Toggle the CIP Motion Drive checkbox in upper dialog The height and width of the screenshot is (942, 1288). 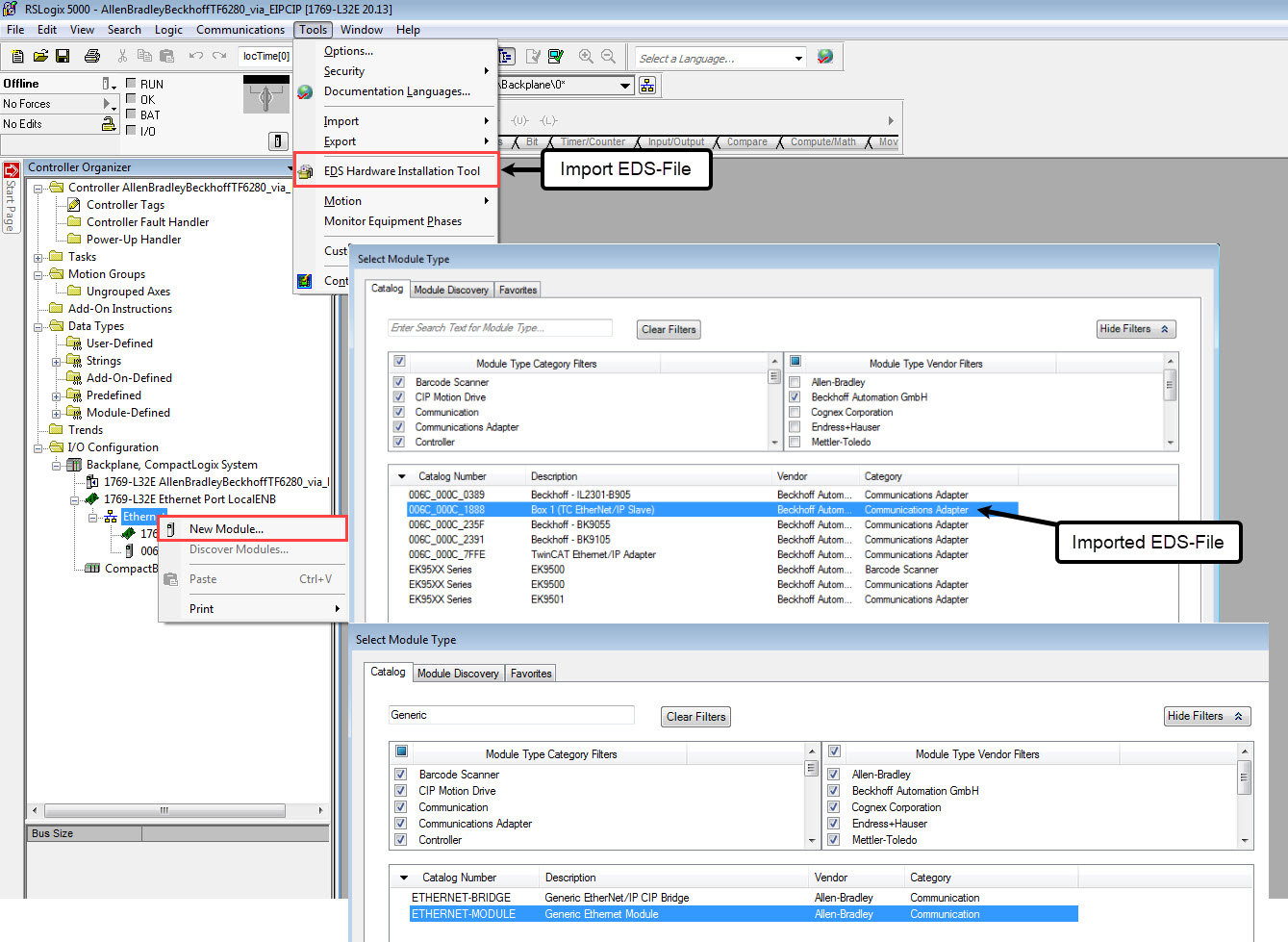[398, 397]
